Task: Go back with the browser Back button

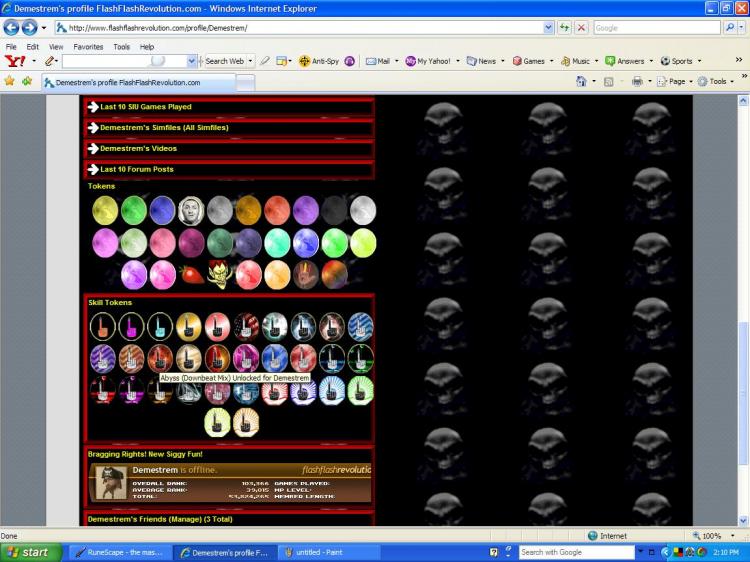Action: click(11, 28)
